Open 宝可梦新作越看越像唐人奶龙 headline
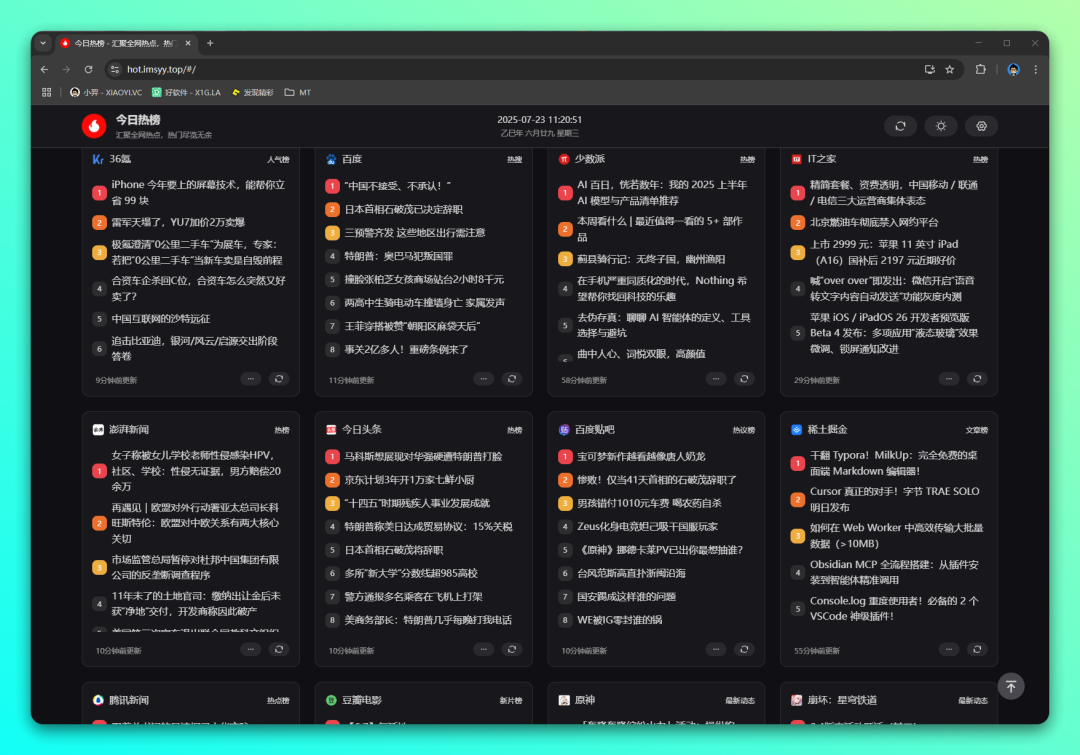 point(641,457)
